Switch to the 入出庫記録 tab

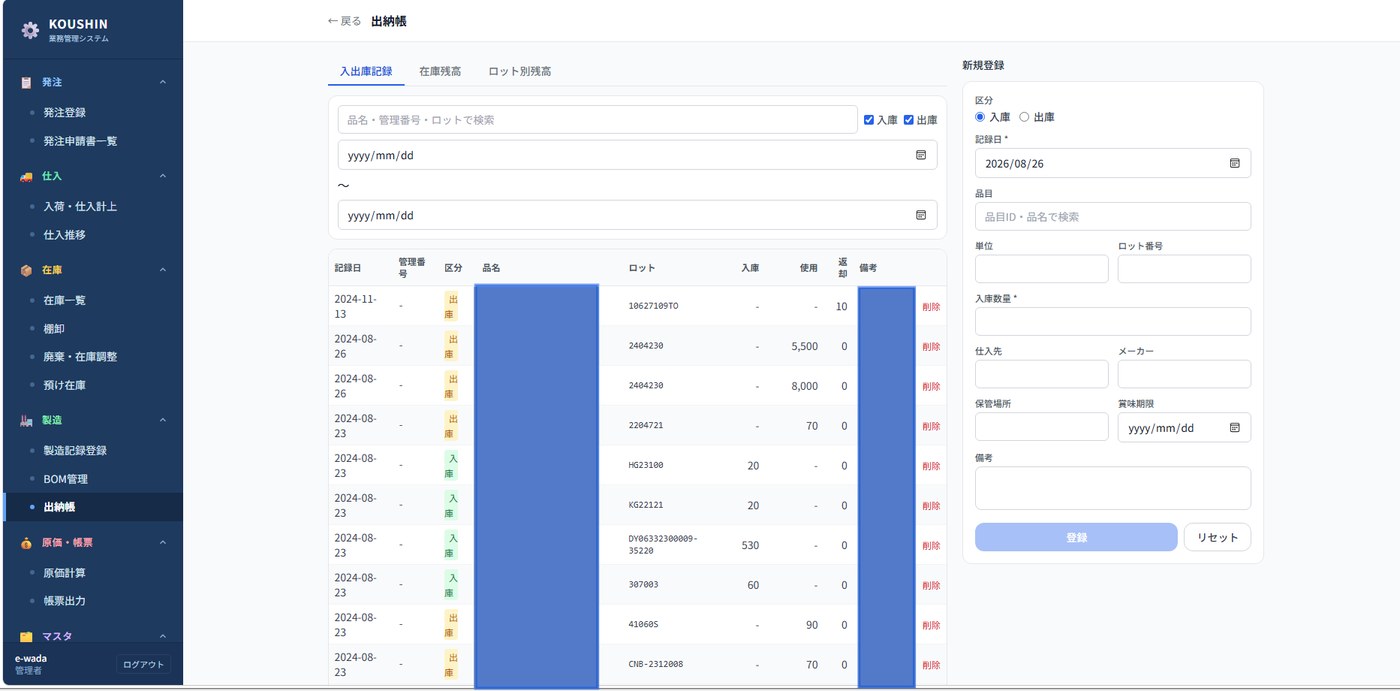pyautogui.click(x=366, y=72)
